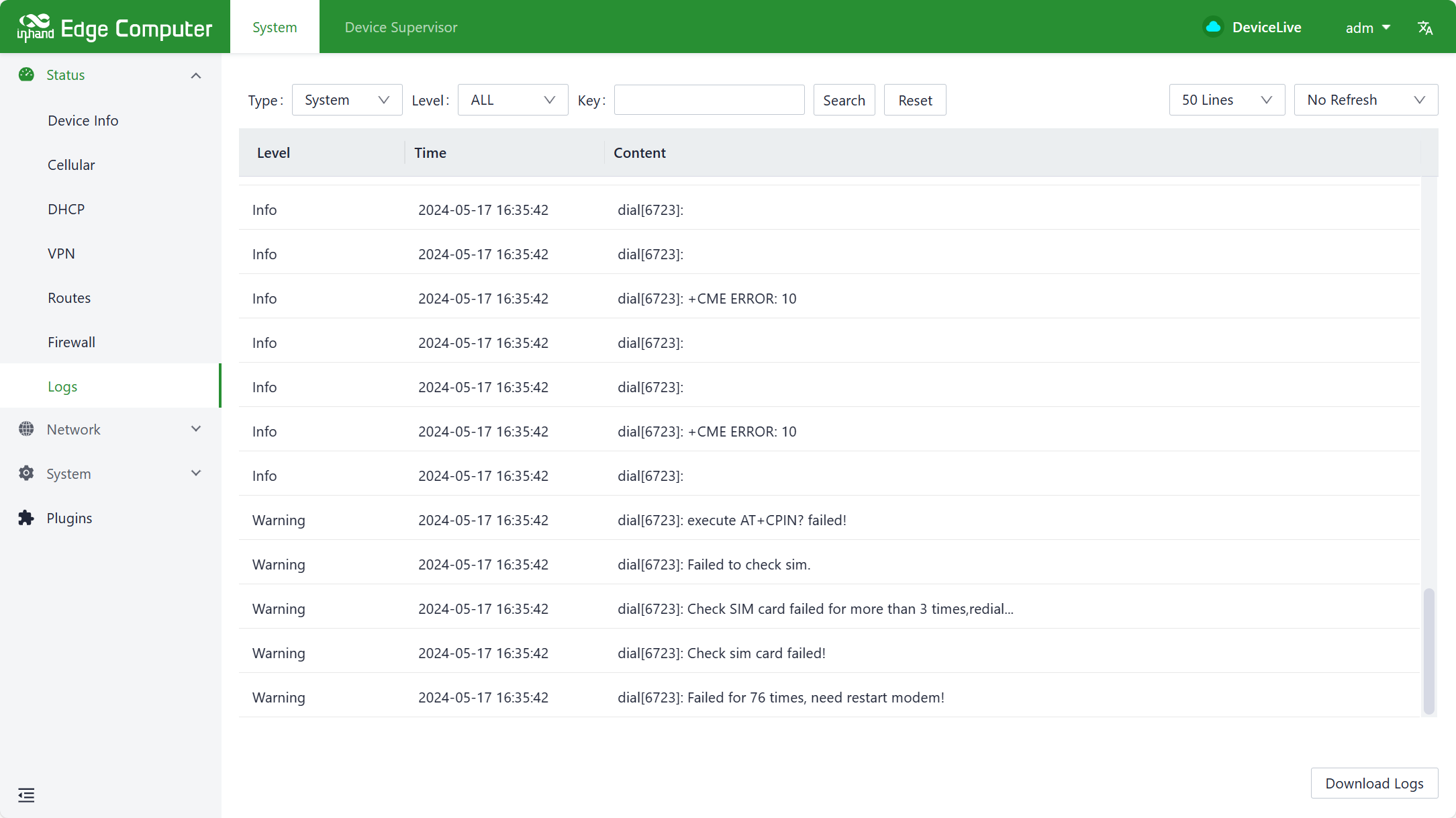Open the Level dropdown showing ALL
Screen dimensions: 1456x818
512,100
